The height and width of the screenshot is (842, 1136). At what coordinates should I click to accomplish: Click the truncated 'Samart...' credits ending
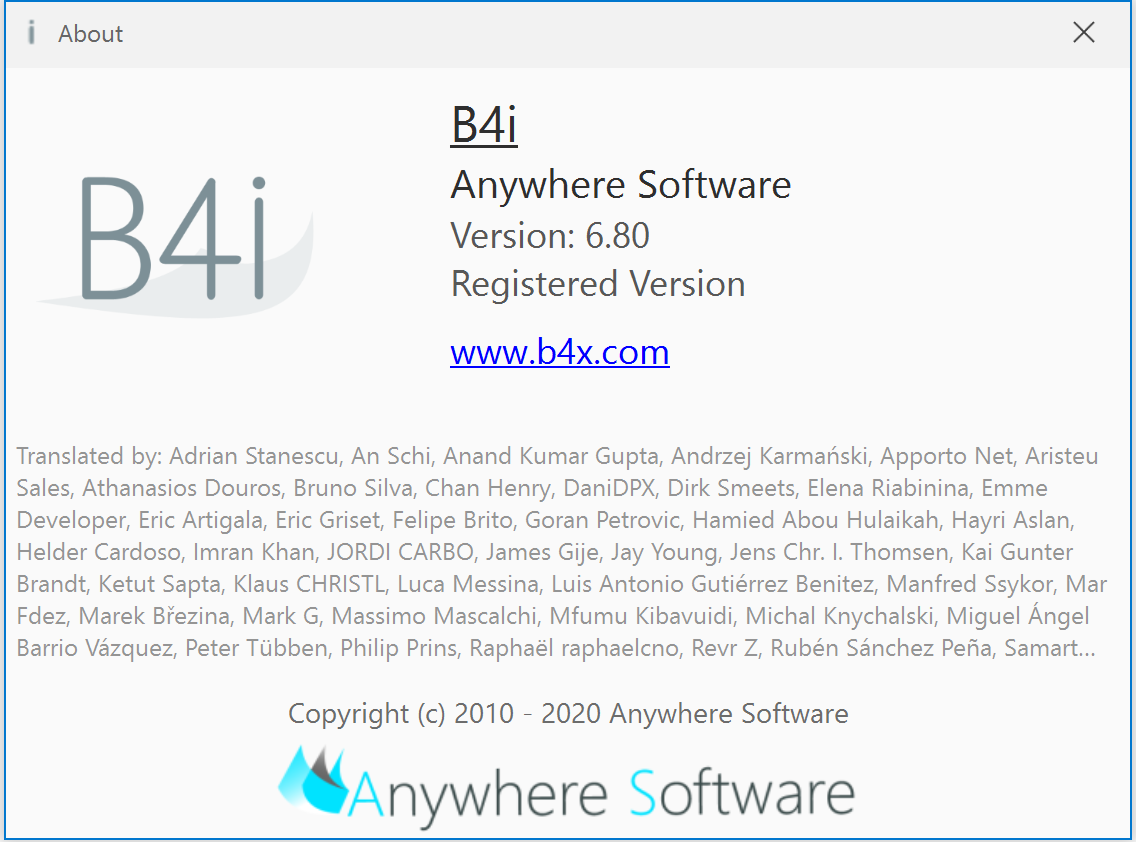tap(1049, 648)
